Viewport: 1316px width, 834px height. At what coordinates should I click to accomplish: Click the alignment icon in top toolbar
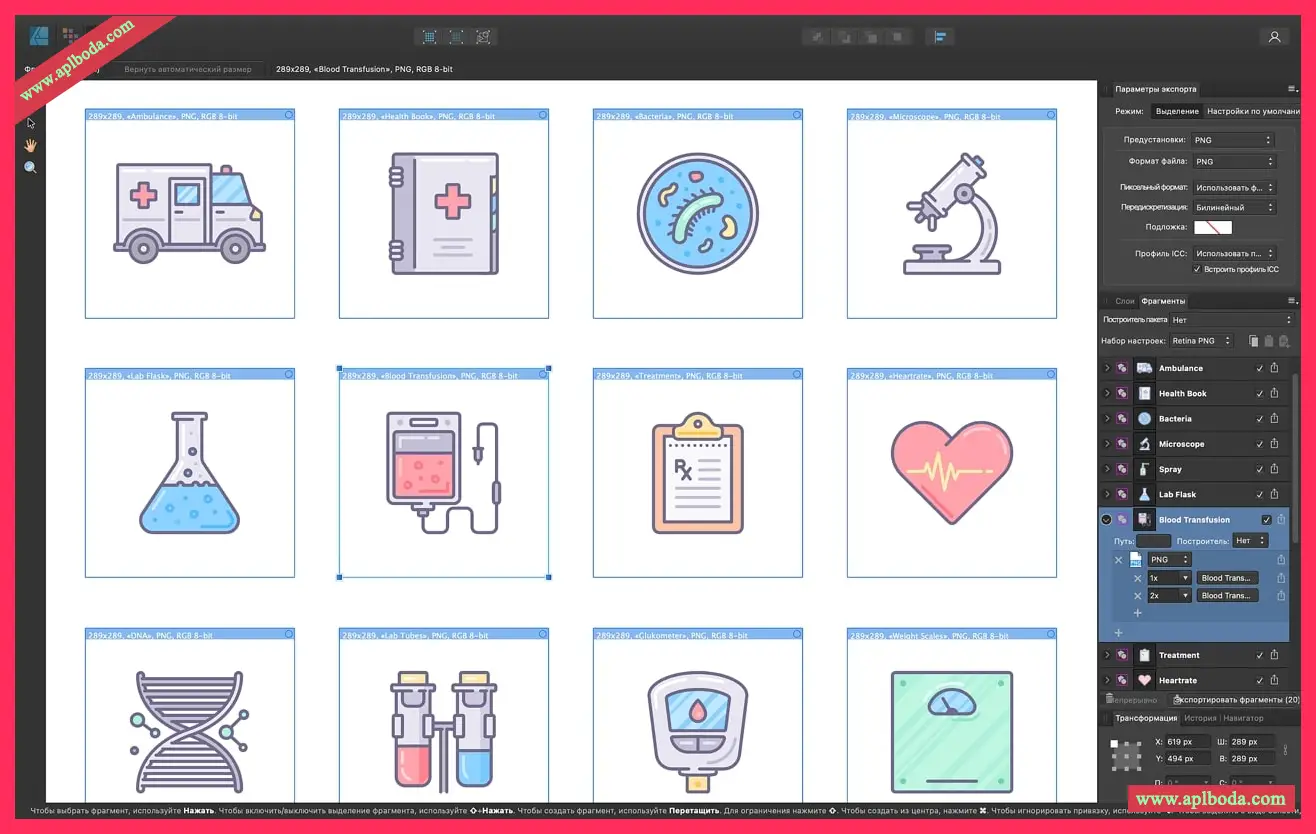[940, 37]
